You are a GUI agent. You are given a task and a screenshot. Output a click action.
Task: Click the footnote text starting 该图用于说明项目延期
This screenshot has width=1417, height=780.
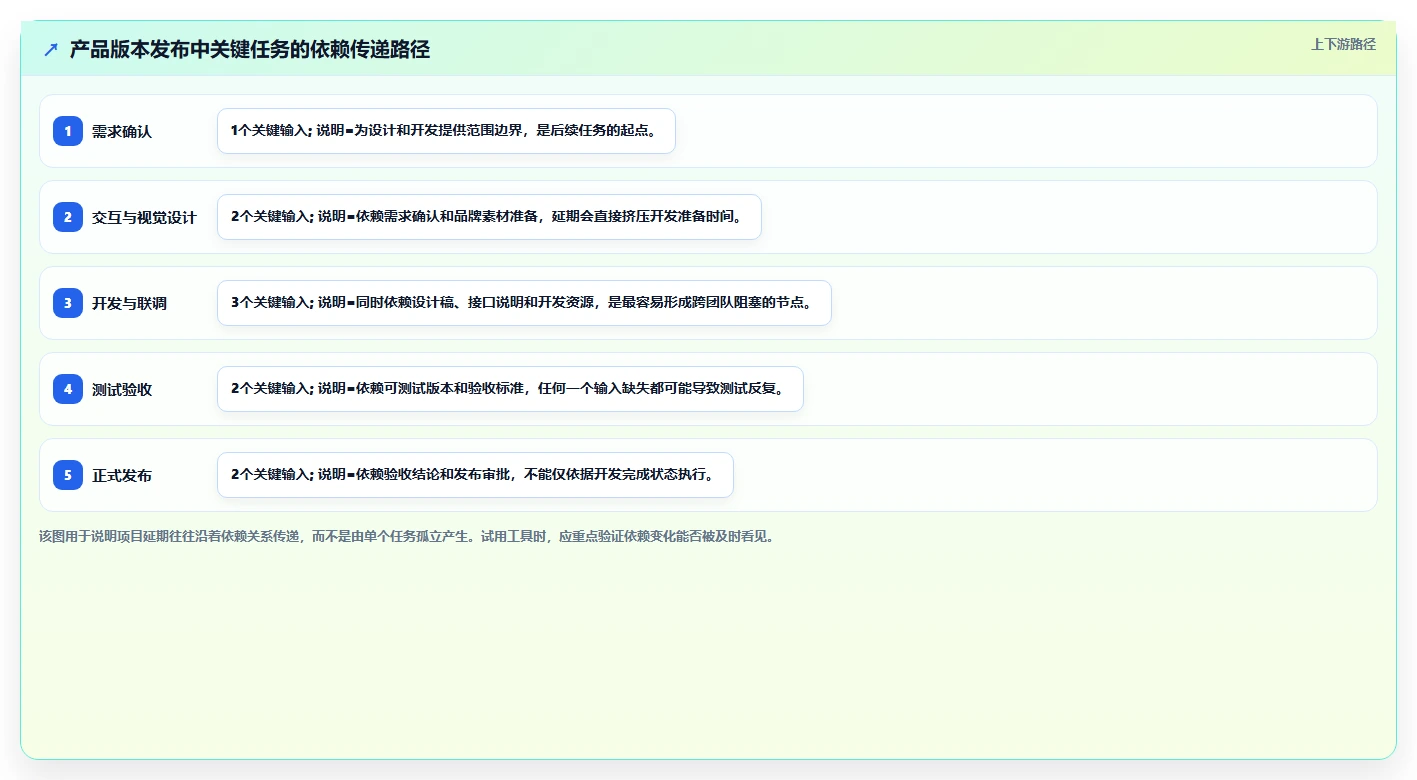click(x=407, y=537)
